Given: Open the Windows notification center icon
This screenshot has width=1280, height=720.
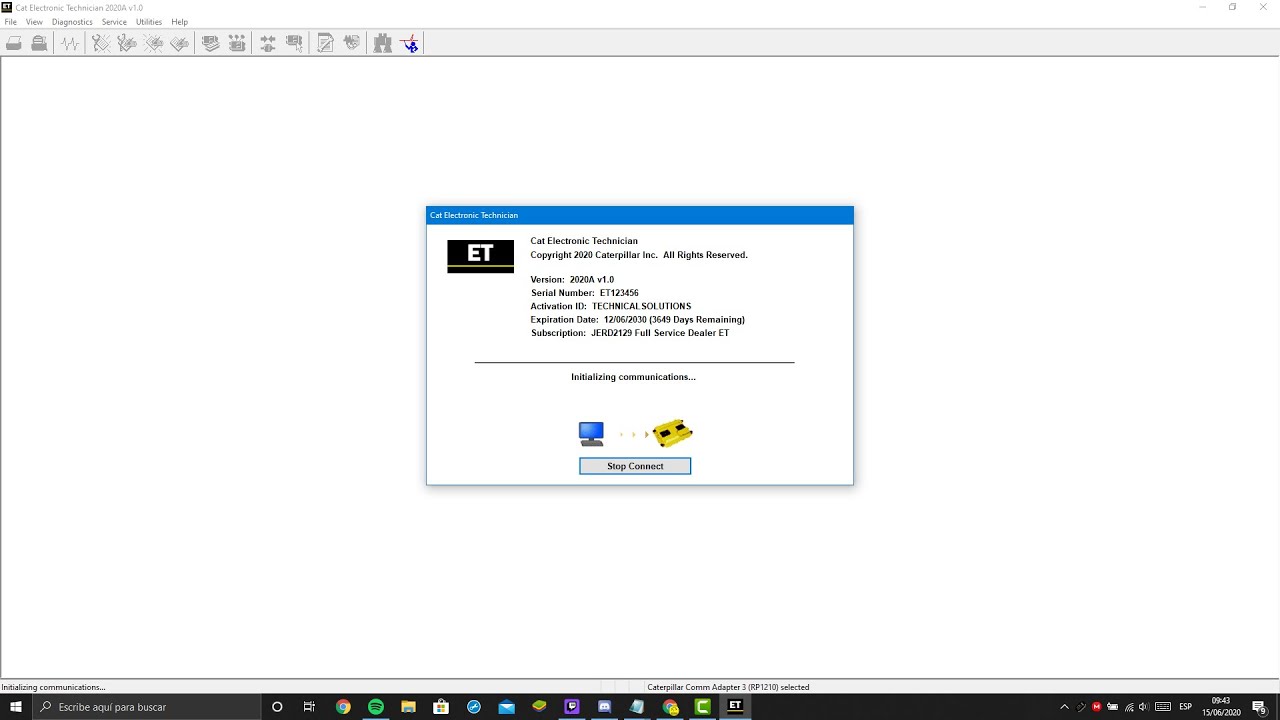Looking at the screenshot, I should [1259, 707].
